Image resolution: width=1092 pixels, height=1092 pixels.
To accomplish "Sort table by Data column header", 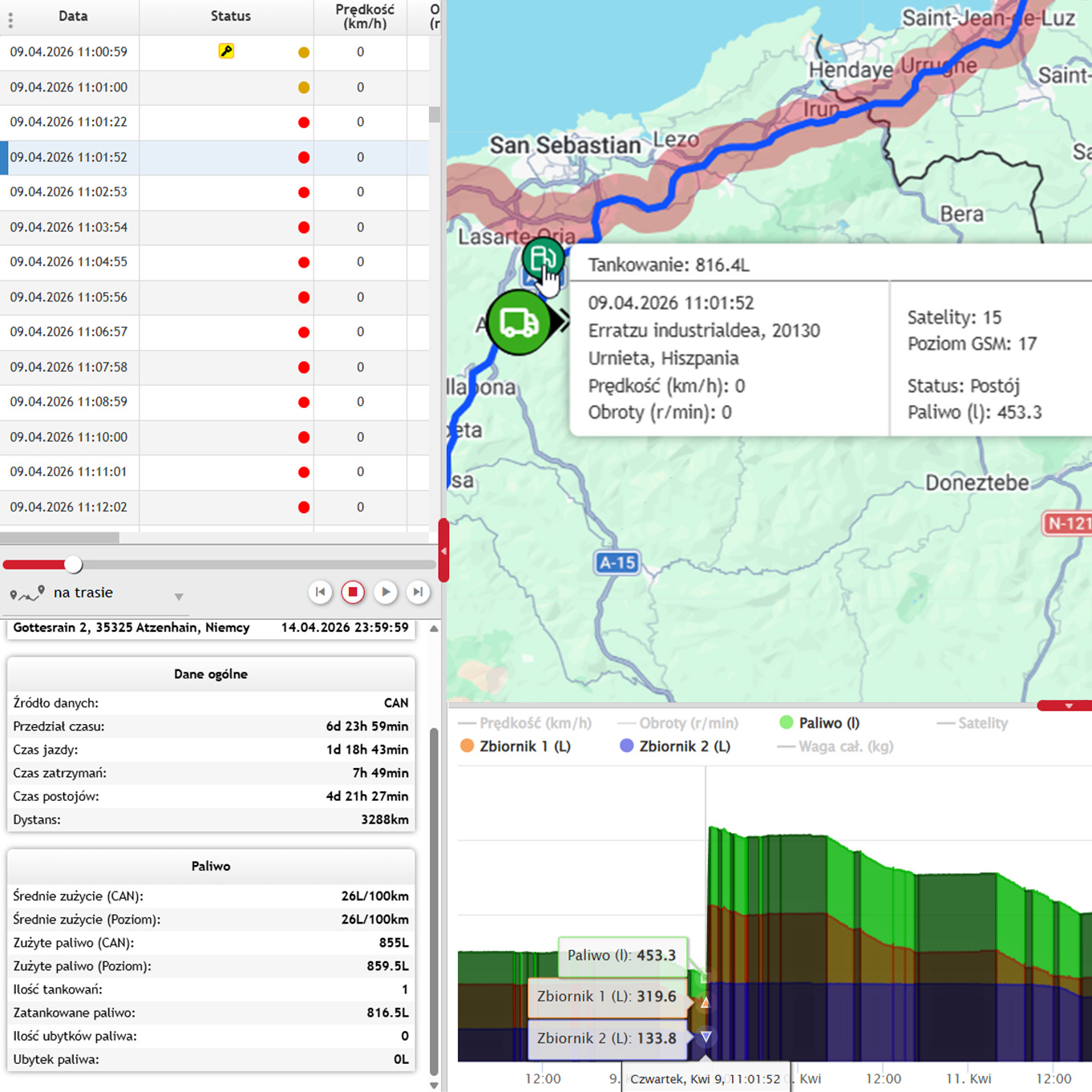I will tap(73, 16).
